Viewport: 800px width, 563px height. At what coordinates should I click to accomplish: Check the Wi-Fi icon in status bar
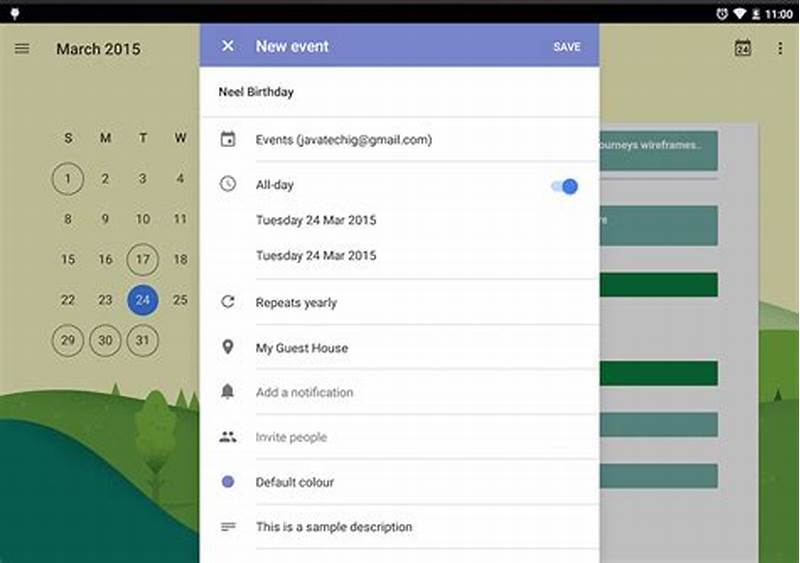(739, 14)
